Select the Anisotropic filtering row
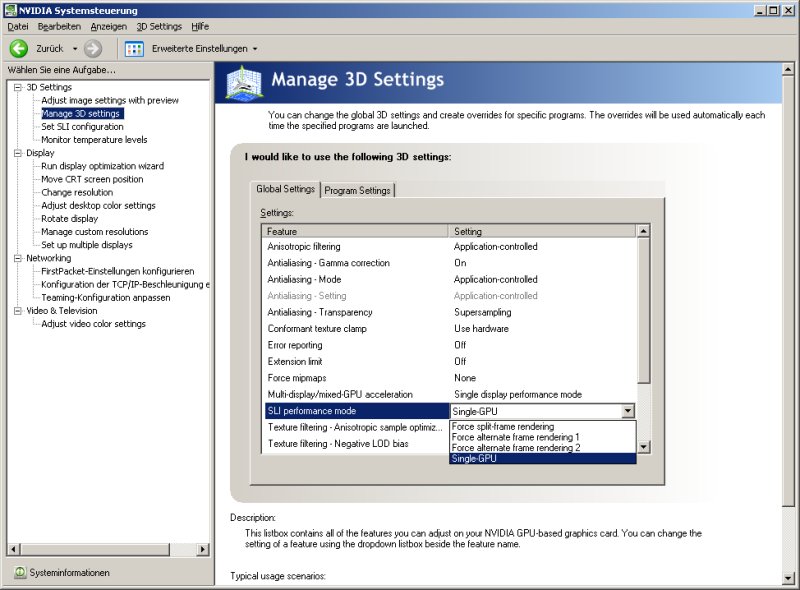The width and height of the screenshot is (800, 590). pos(449,247)
